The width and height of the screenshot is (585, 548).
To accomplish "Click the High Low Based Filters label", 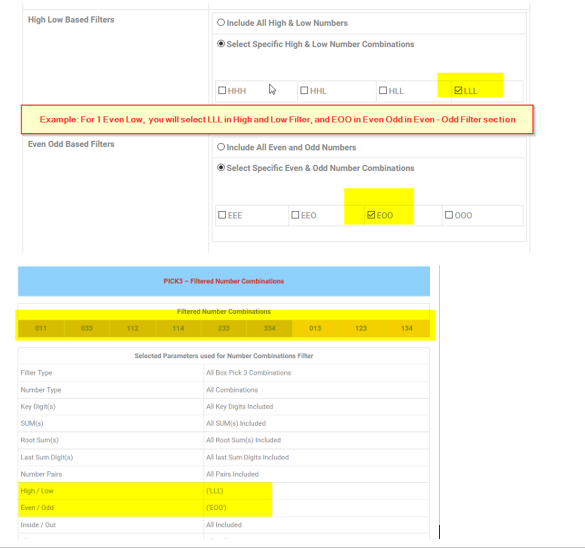I will pos(71,20).
